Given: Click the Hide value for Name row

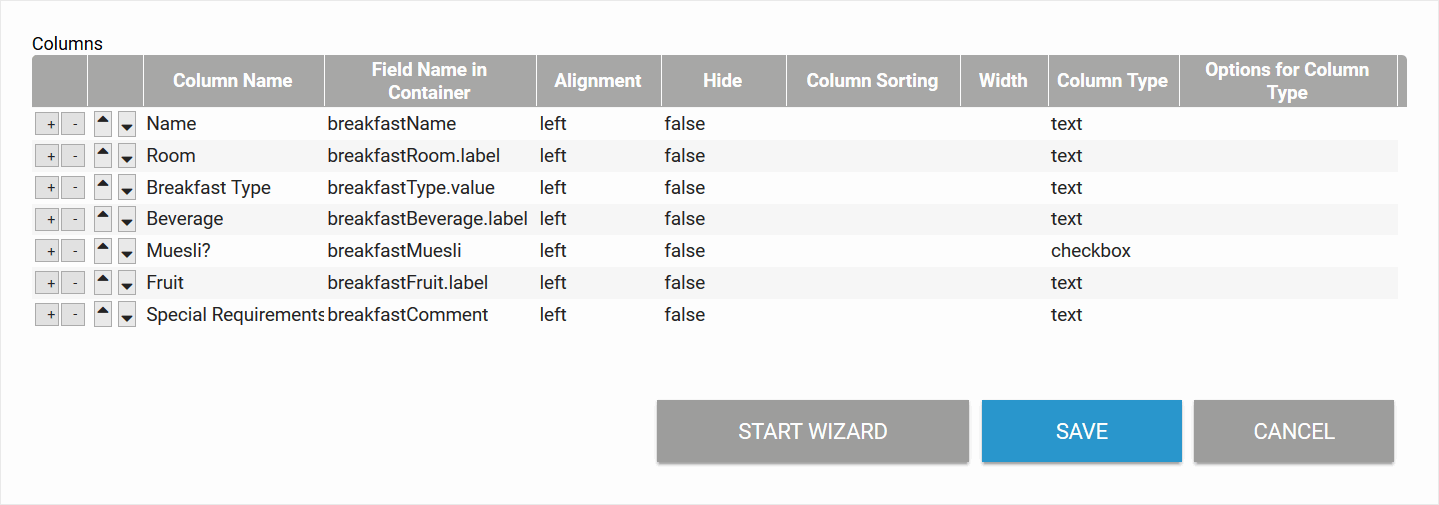Looking at the screenshot, I should (684, 124).
